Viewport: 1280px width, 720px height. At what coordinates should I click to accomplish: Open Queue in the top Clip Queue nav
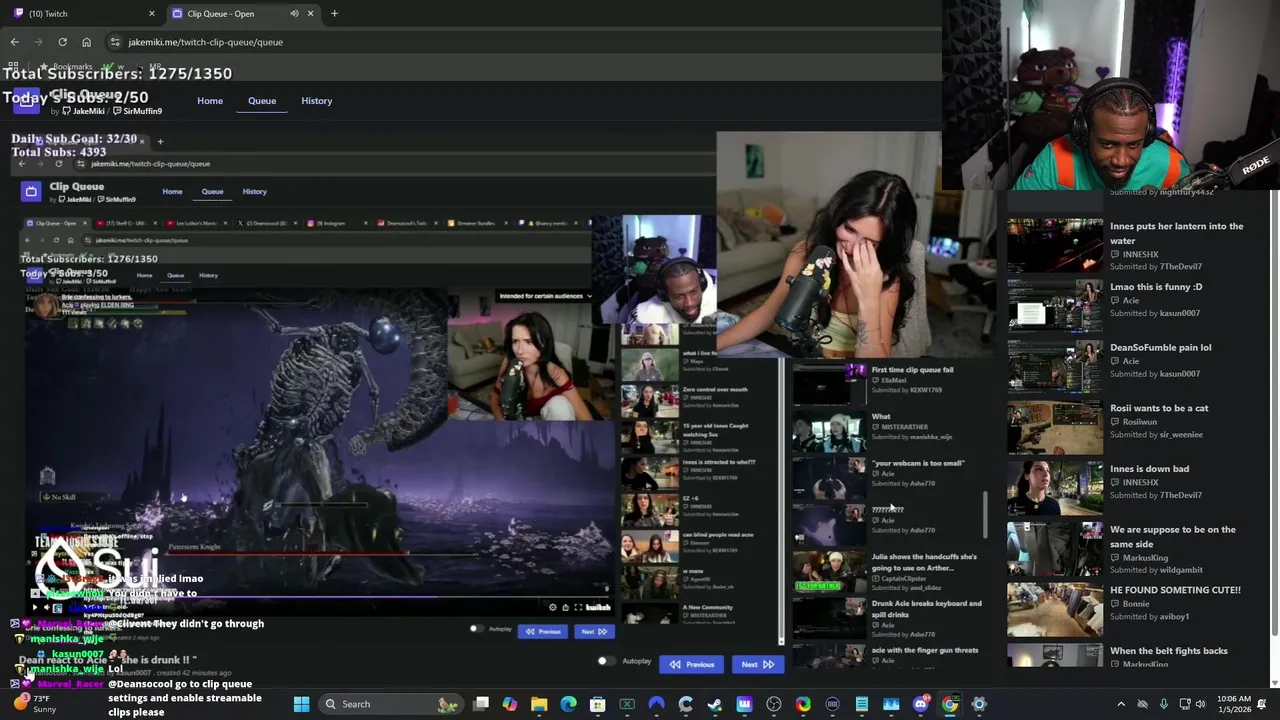[x=262, y=101]
